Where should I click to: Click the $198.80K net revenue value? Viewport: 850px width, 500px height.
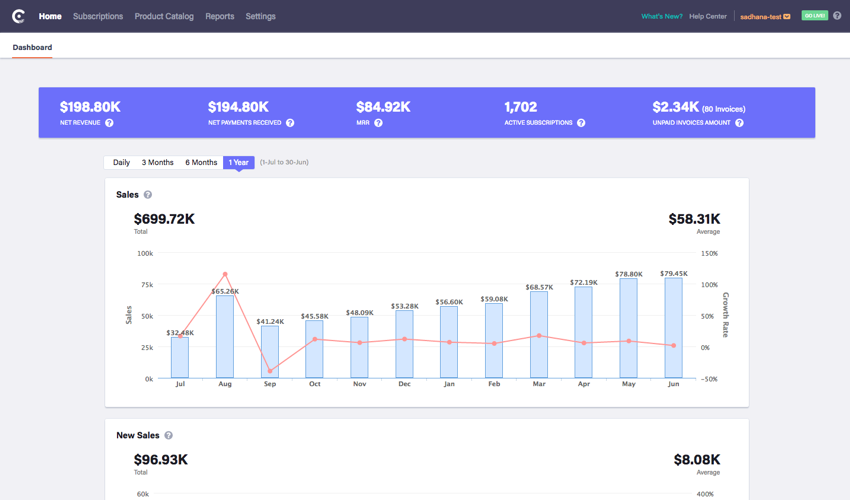(x=90, y=107)
